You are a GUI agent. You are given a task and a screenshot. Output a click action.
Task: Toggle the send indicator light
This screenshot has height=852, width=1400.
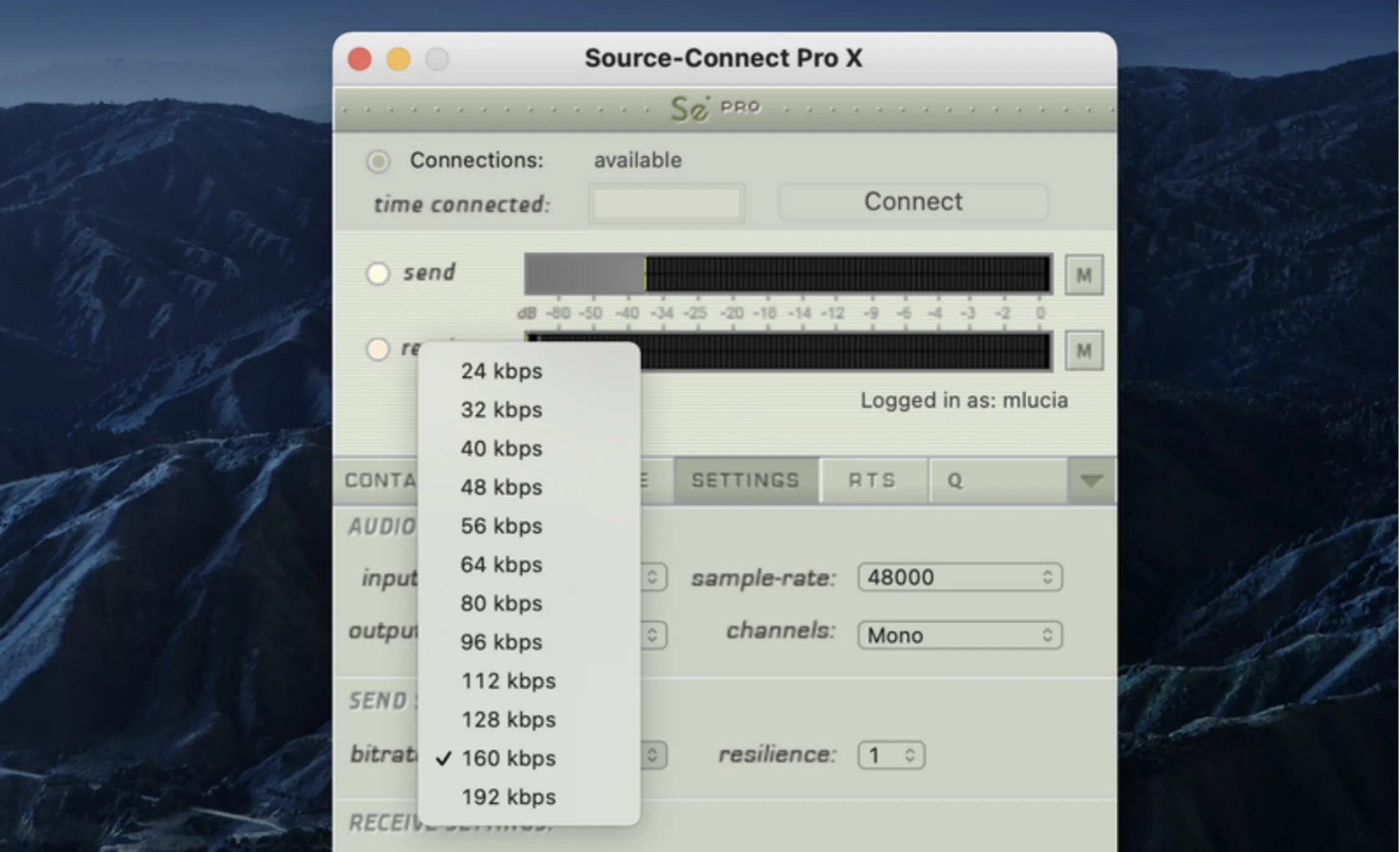(x=378, y=274)
